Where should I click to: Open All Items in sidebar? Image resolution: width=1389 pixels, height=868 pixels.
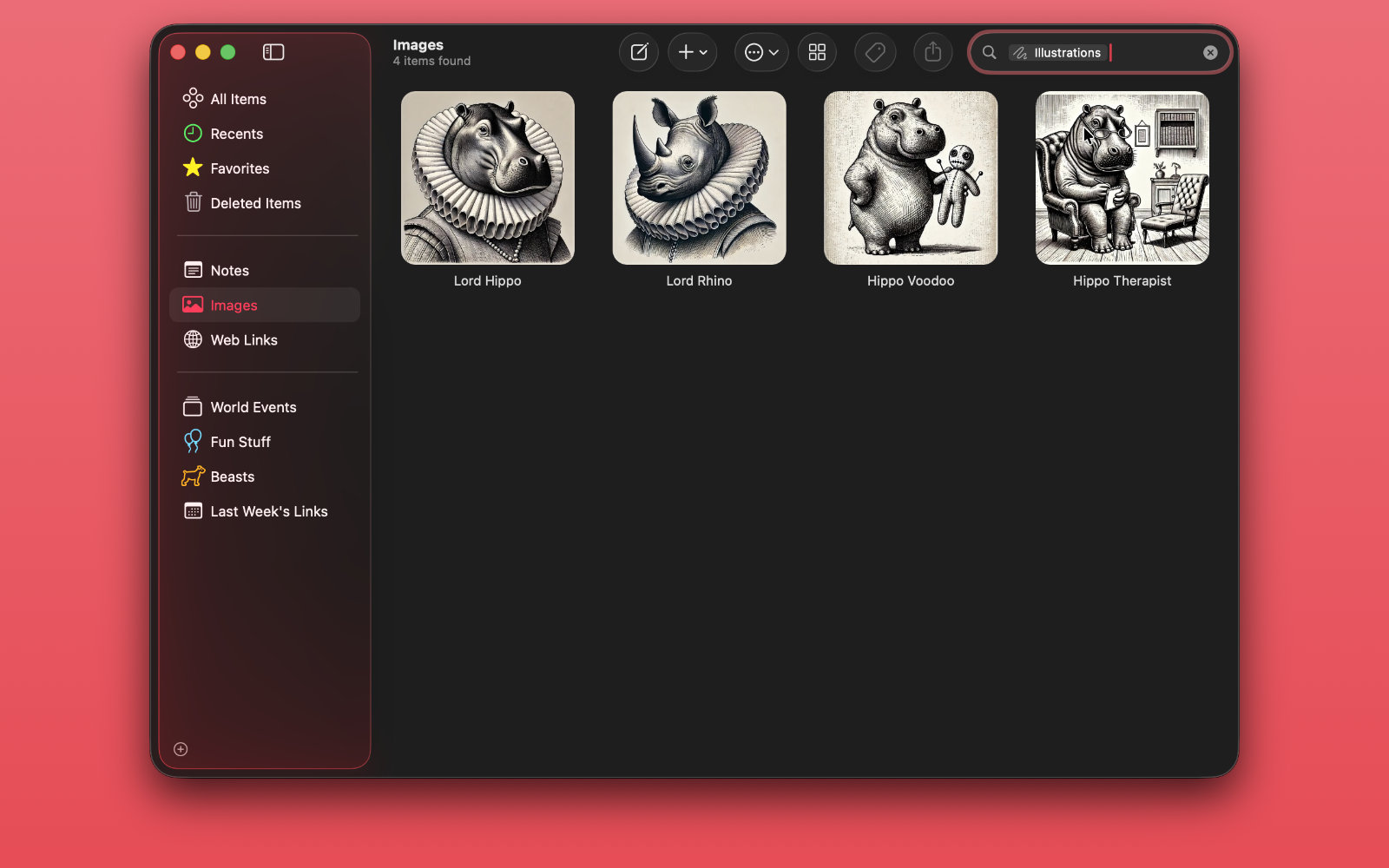coord(238,99)
